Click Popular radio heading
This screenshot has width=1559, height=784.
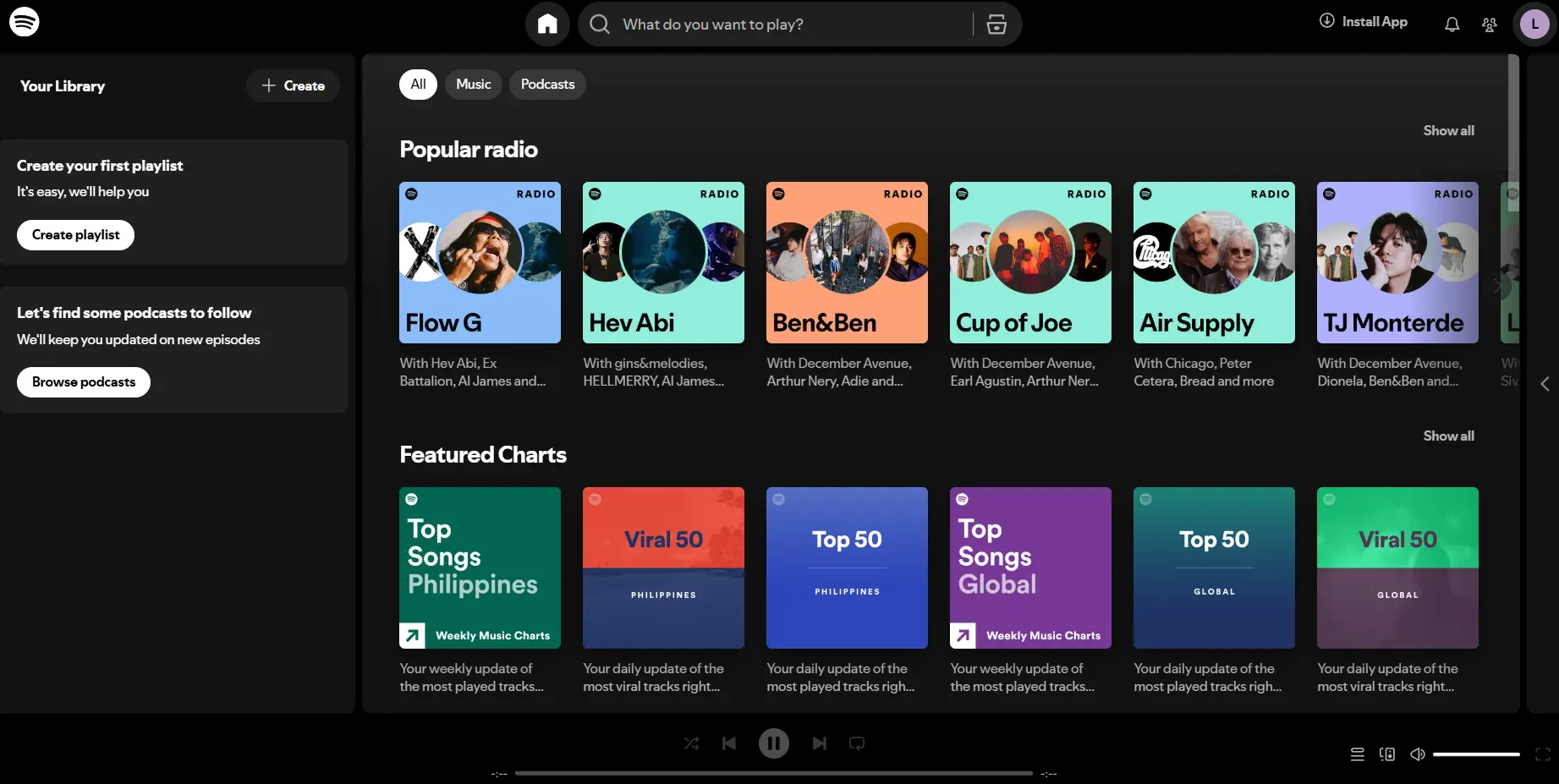pos(468,150)
